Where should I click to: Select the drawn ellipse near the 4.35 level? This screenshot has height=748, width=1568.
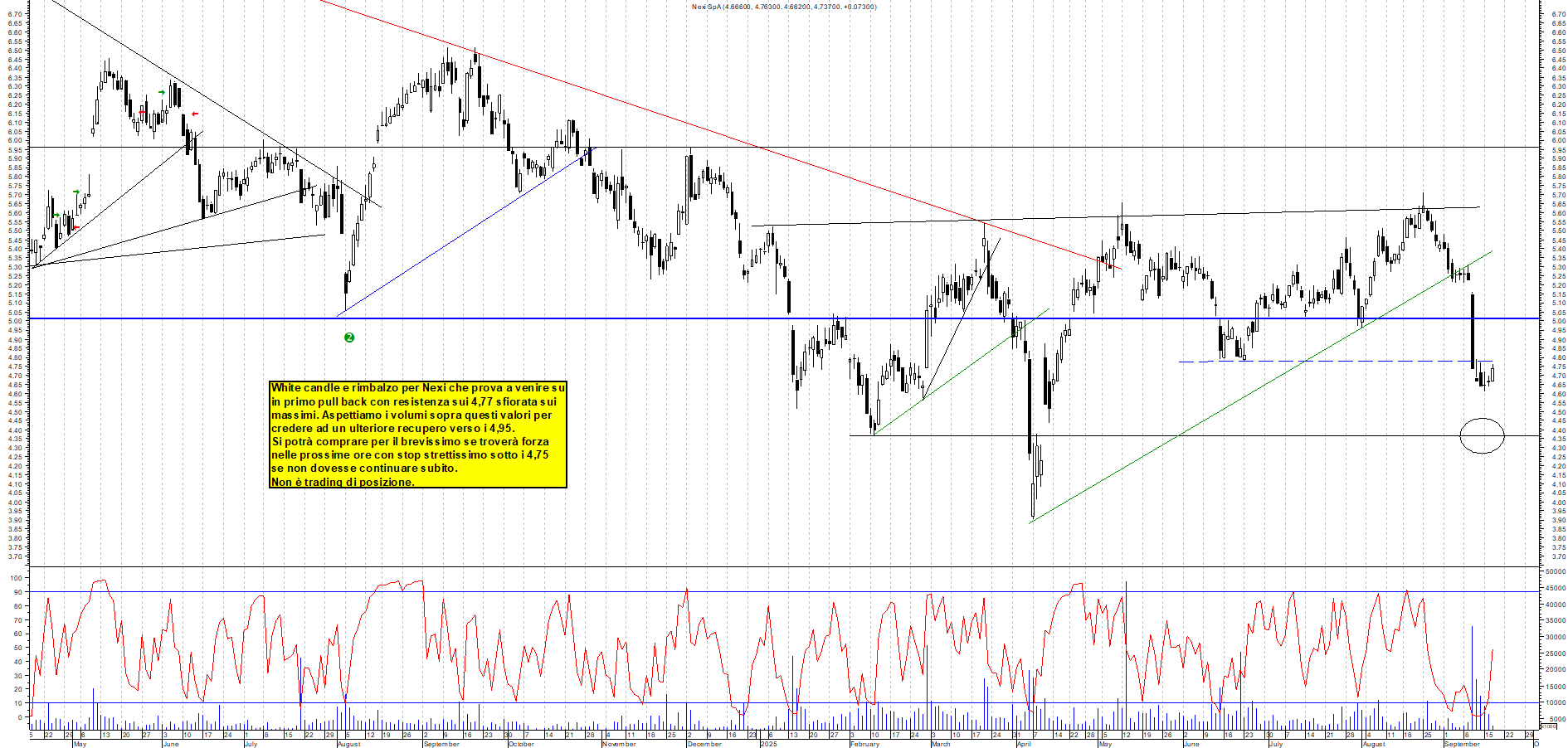tap(1482, 435)
